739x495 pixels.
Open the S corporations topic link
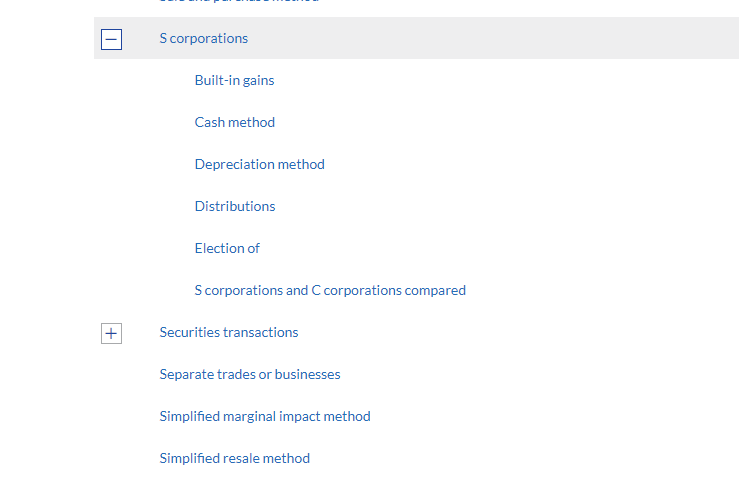point(203,38)
